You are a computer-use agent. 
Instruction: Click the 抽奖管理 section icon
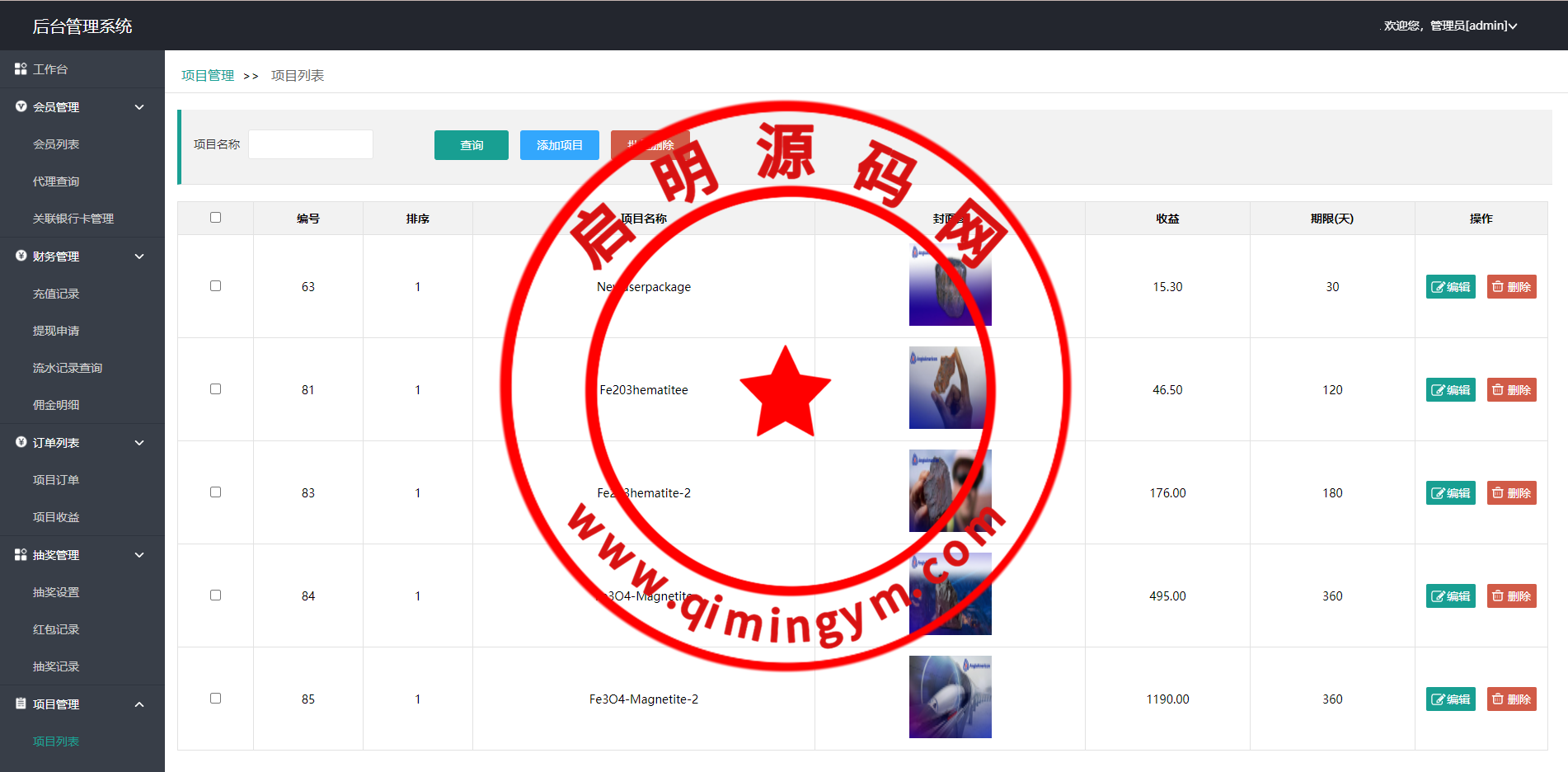click(x=21, y=555)
